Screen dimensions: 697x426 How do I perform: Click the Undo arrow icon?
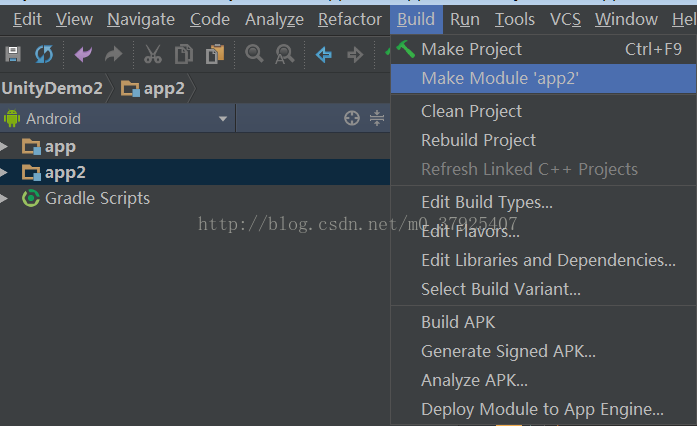click(x=83, y=54)
